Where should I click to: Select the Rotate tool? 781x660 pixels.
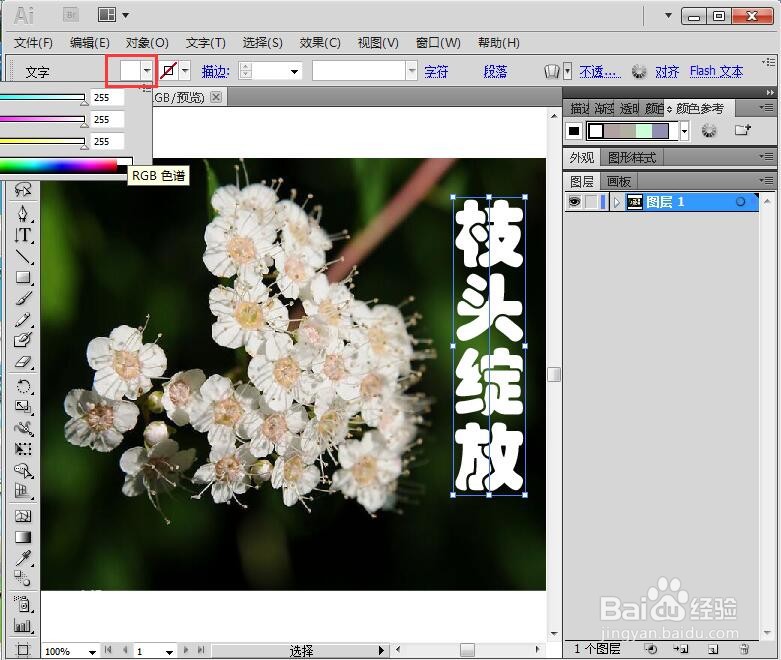tap(23, 386)
